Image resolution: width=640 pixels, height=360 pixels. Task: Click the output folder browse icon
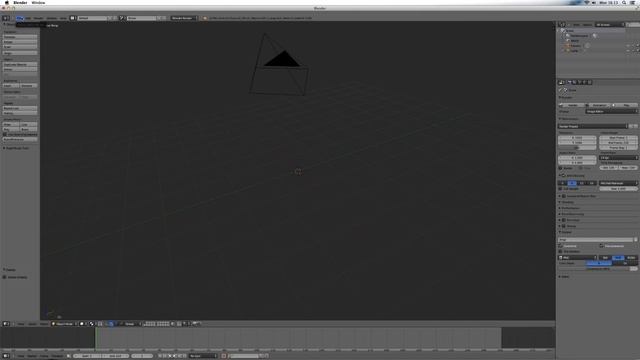click(x=635, y=240)
